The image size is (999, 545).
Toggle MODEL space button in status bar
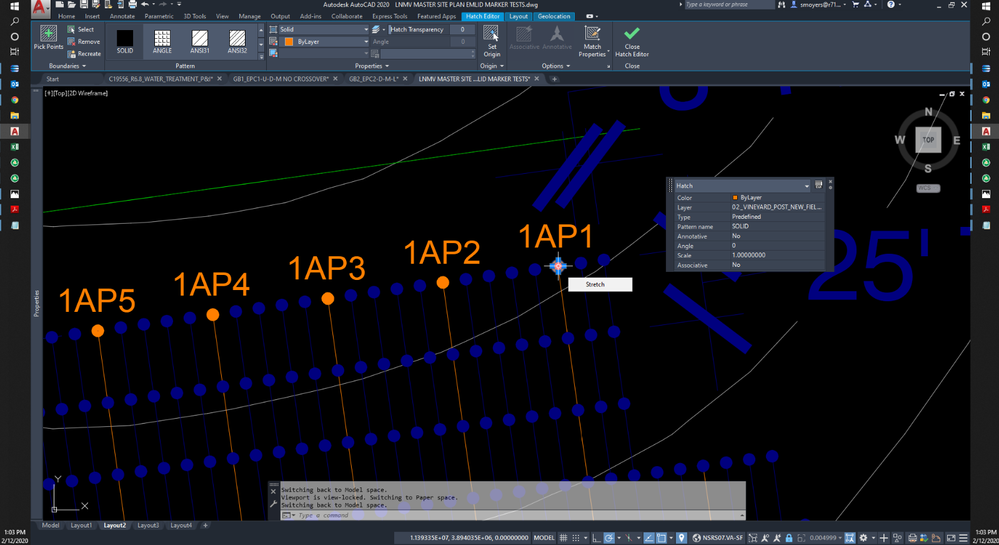(545, 538)
